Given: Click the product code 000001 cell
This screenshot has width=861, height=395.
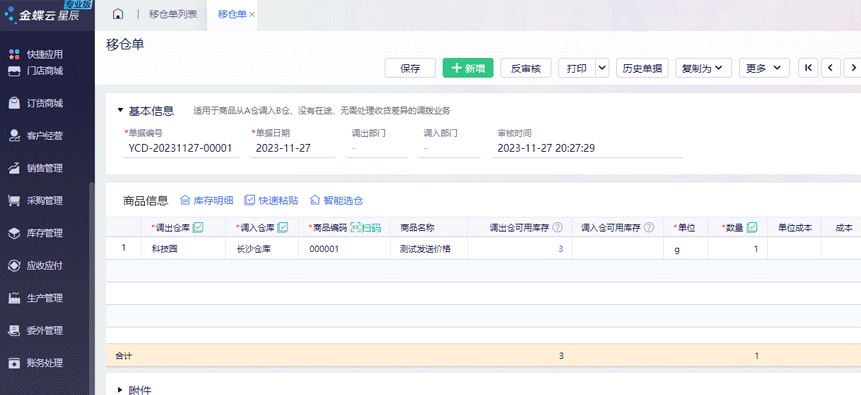Looking at the screenshot, I should tap(345, 248).
